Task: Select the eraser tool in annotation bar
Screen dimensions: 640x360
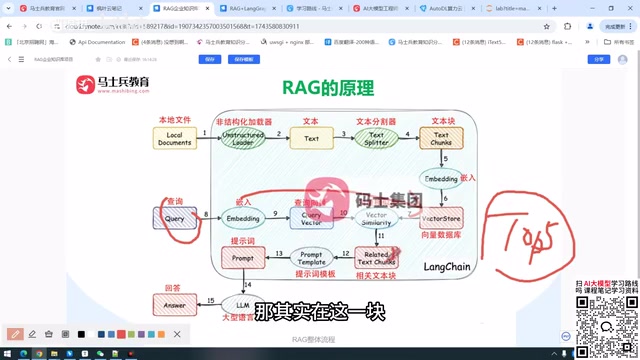Action: click(49, 334)
